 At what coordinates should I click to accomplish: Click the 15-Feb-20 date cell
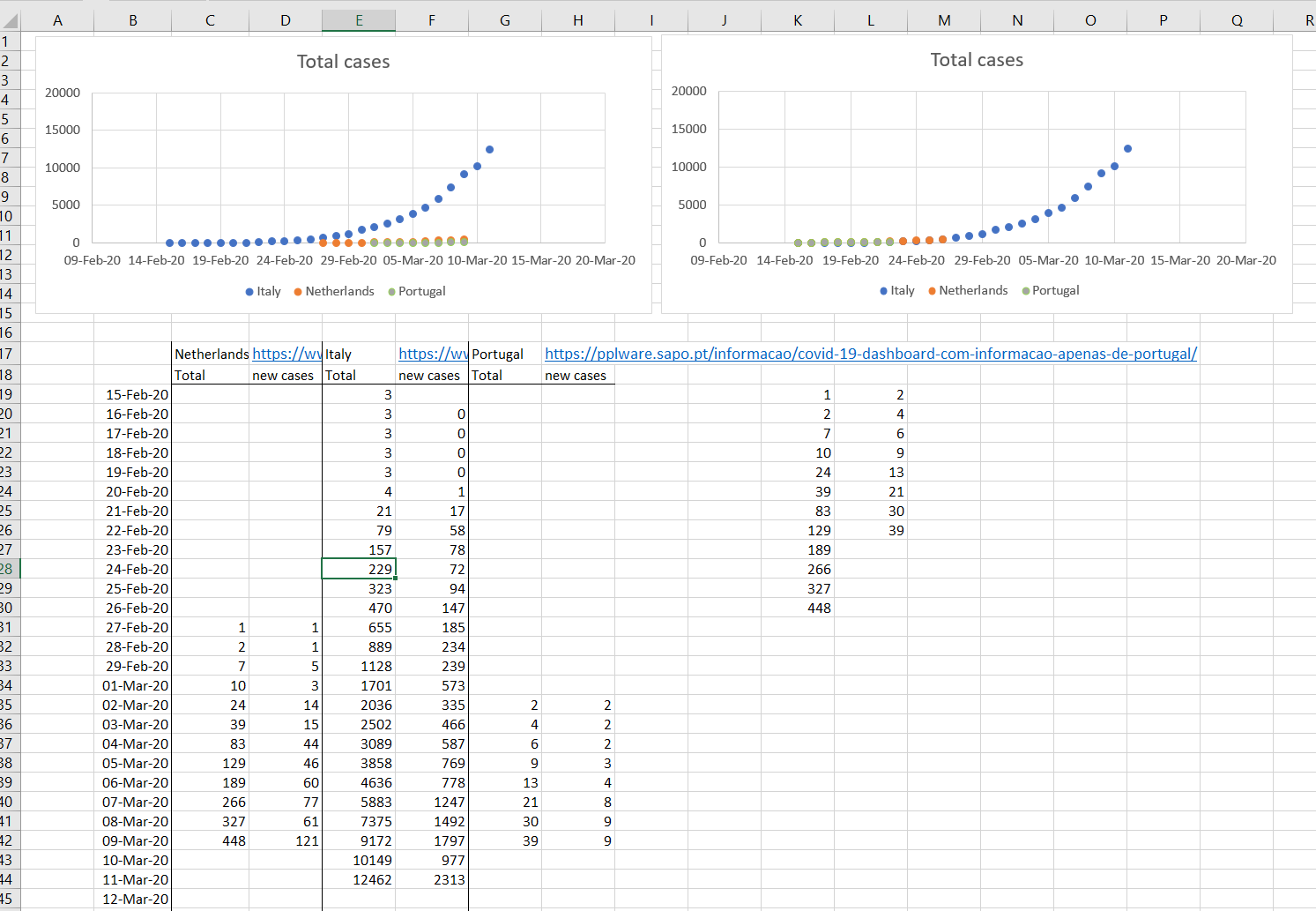click(137, 395)
